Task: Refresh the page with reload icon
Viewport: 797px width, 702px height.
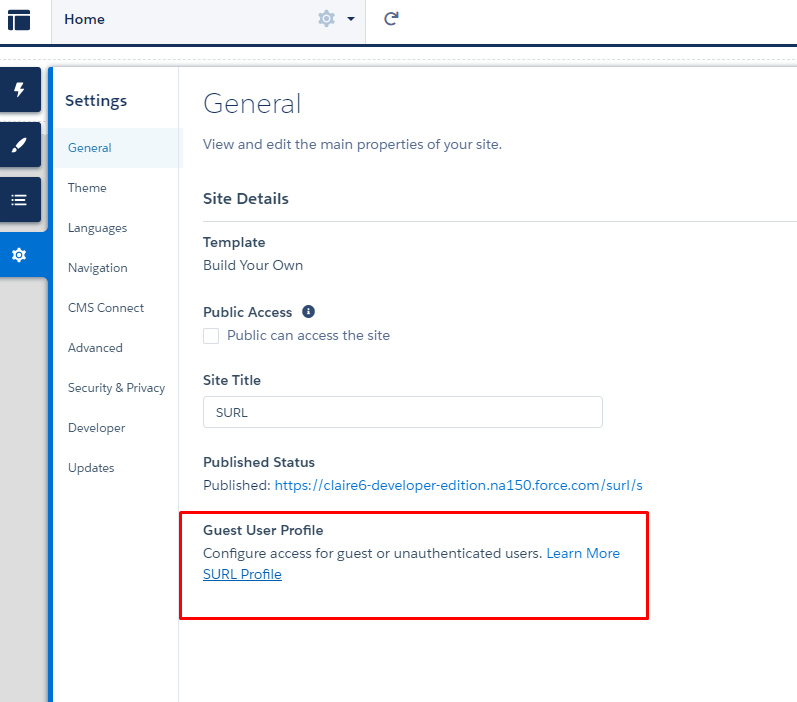Action: [392, 19]
